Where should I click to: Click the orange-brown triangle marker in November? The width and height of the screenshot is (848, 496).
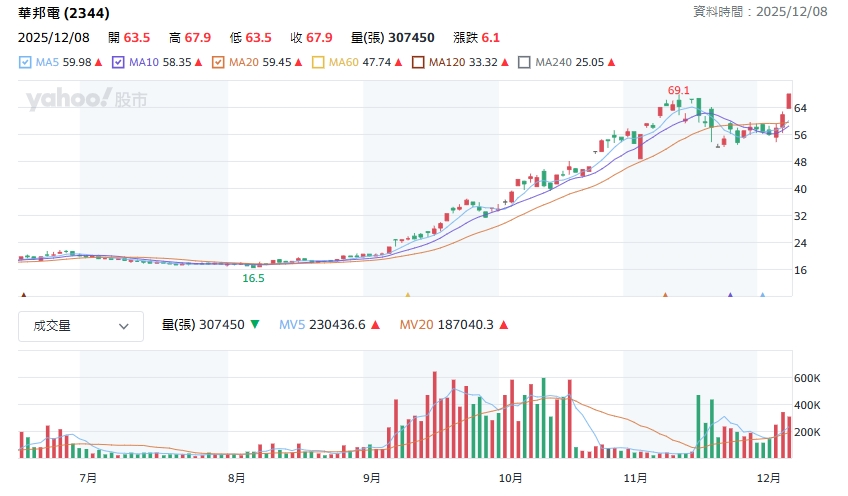click(x=665, y=295)
